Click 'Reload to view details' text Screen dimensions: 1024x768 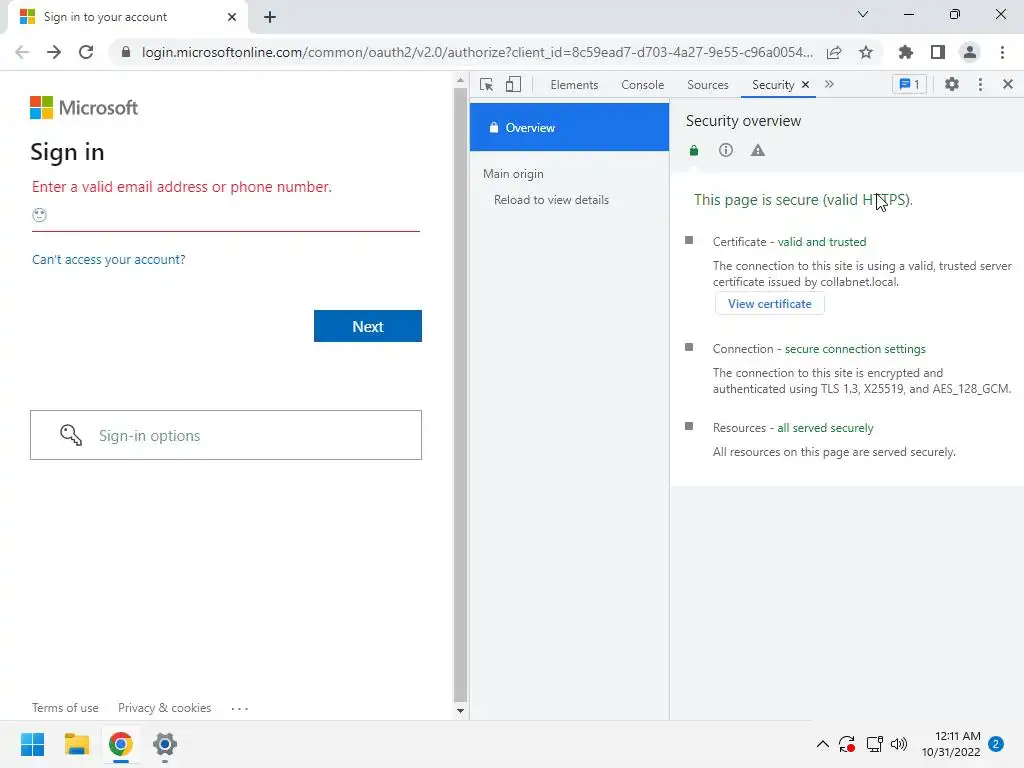[551, 200]
